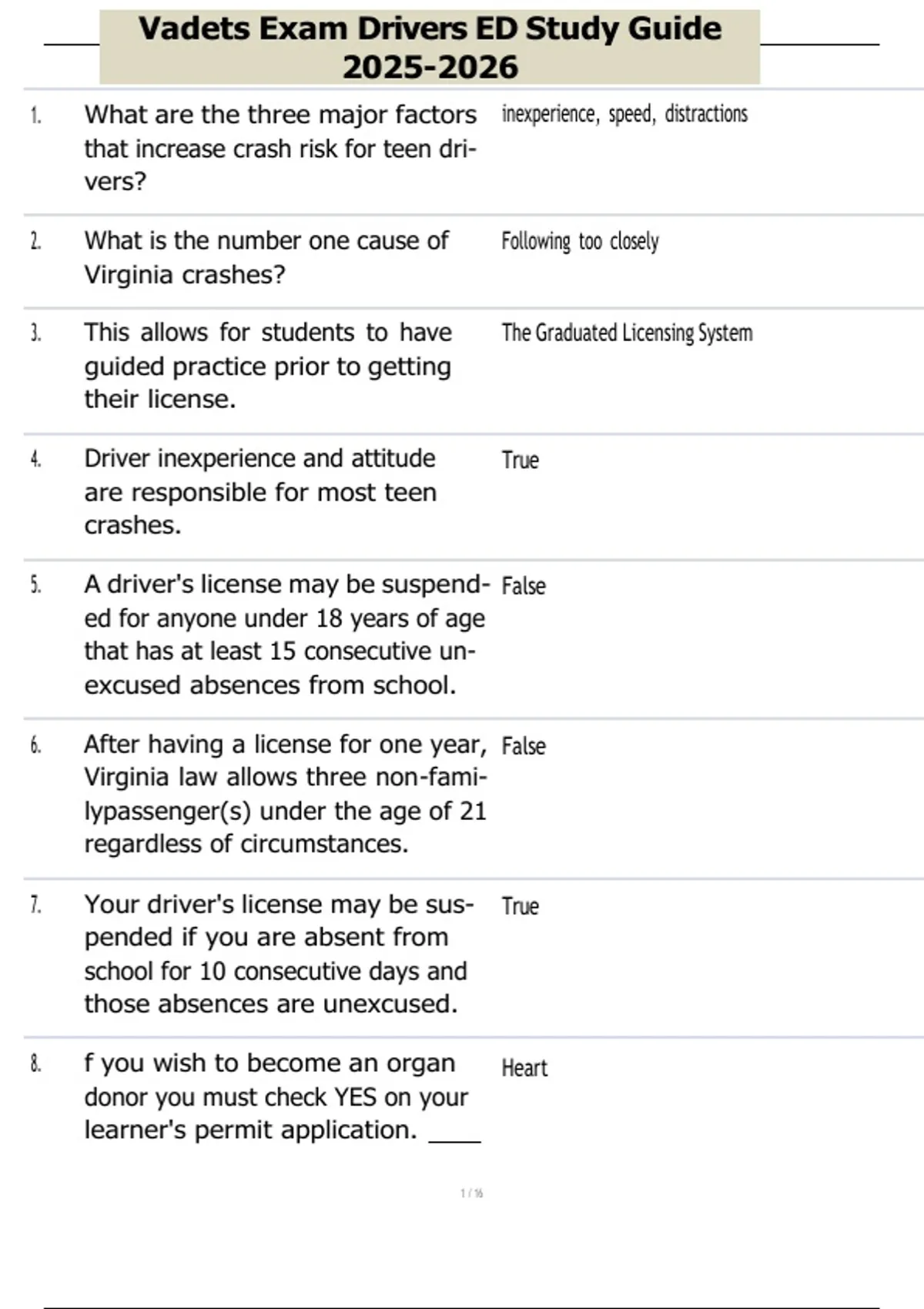
Task: Click the question about number one cause of Virginia crashes
Action: click(x=266, y=257)
